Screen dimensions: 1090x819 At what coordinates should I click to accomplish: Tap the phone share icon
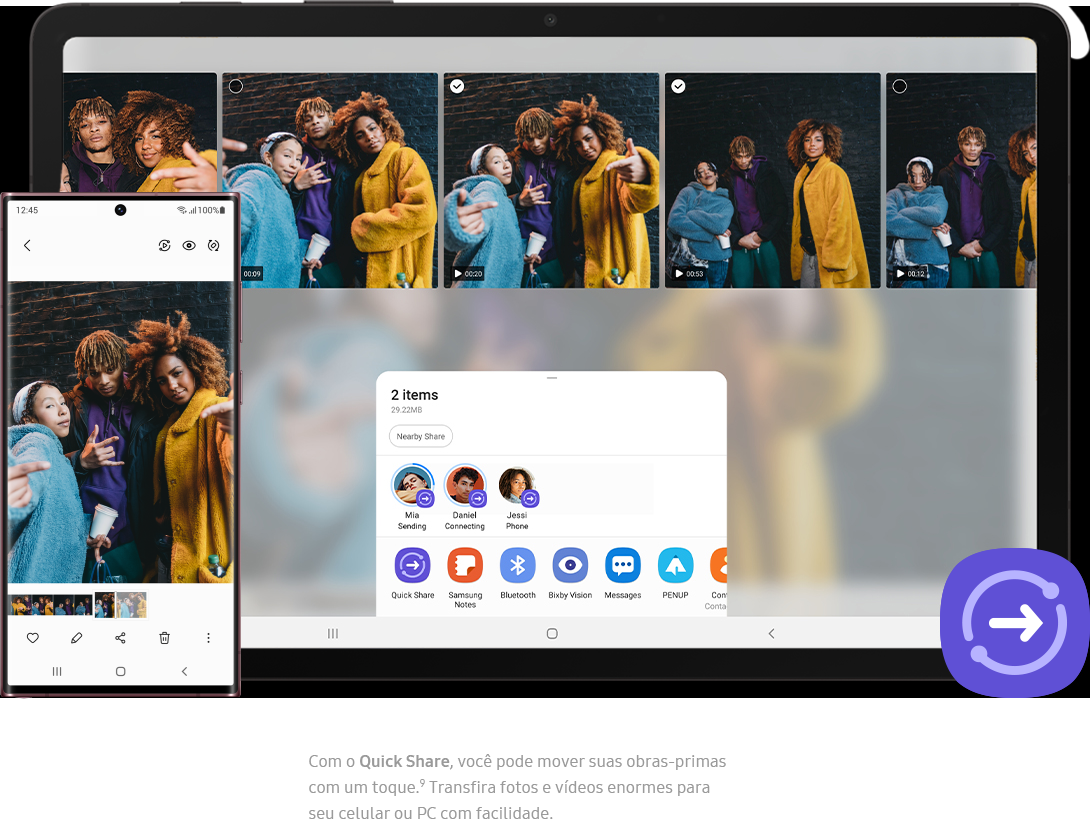120,638
